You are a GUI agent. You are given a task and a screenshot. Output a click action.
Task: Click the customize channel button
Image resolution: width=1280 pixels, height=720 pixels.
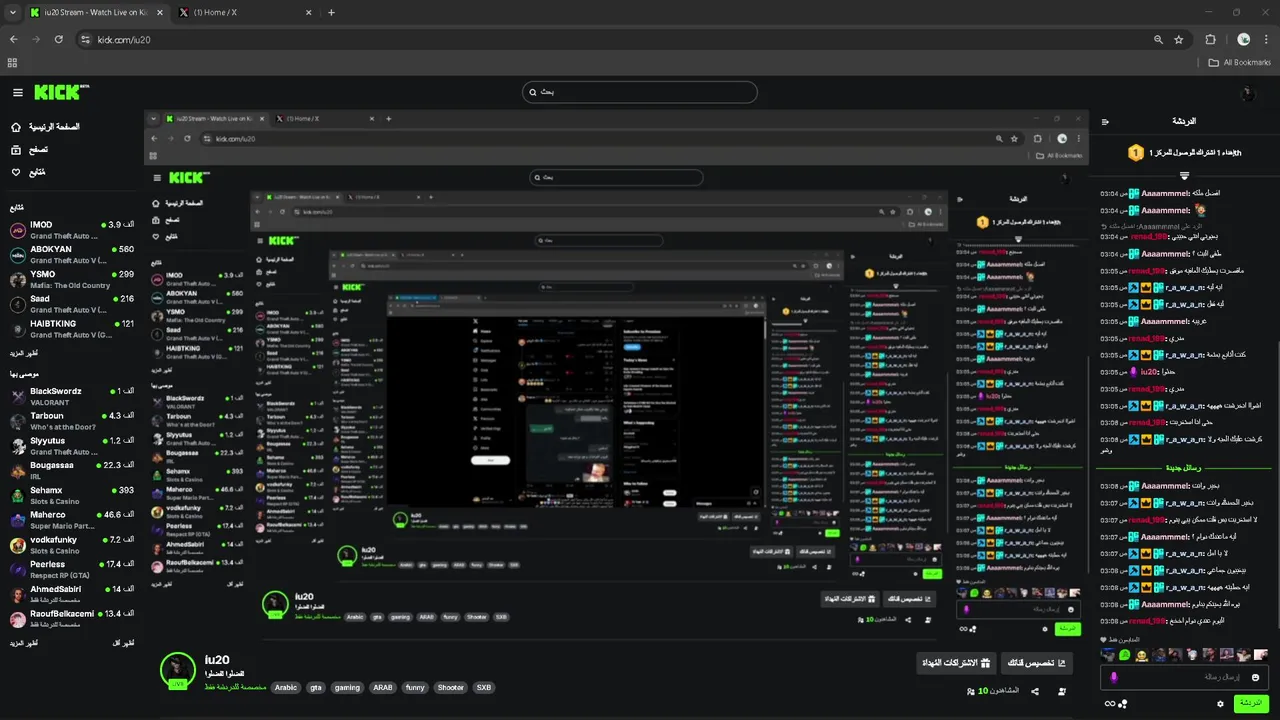pyautogui.click(x=1035, y=663)
